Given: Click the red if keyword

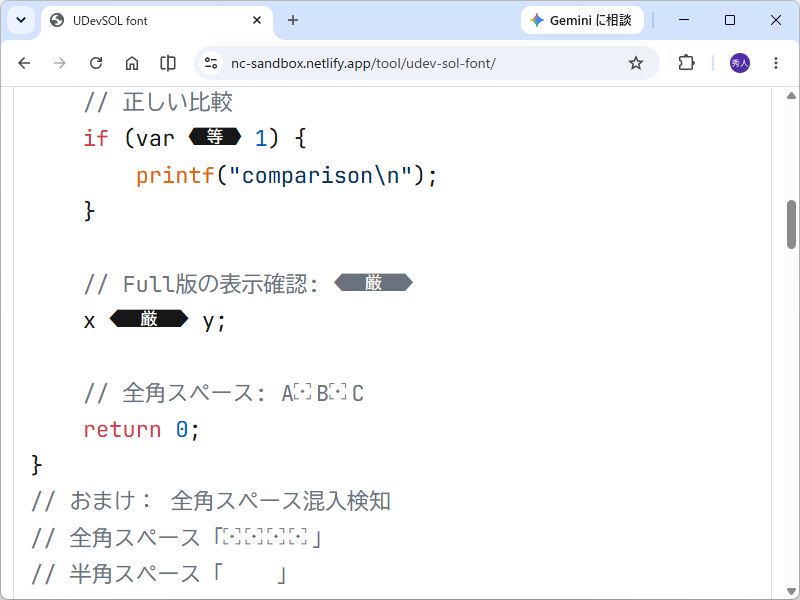Looking at the screenshot, I should pos(96,138).
